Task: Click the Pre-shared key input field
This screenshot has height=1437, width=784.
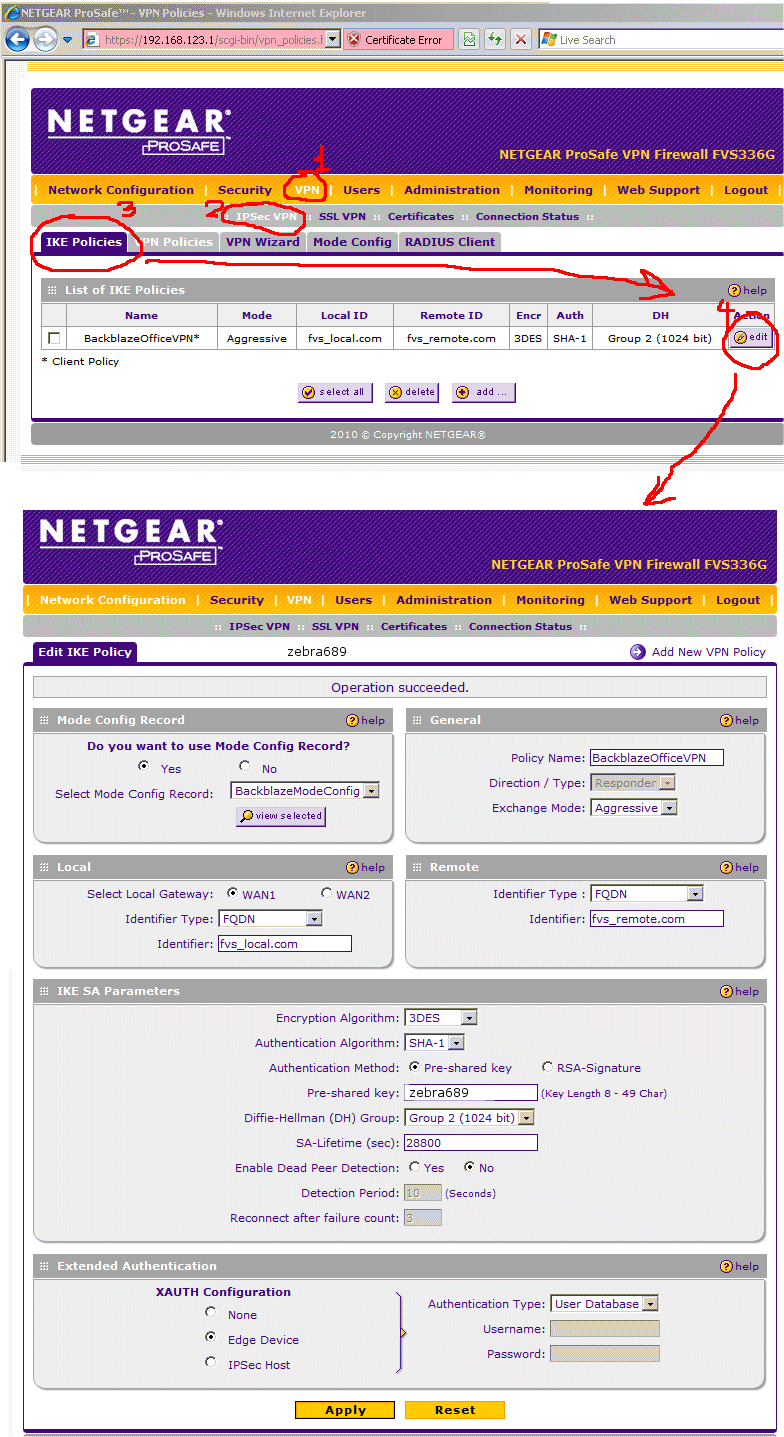Action: (470, 1093)
